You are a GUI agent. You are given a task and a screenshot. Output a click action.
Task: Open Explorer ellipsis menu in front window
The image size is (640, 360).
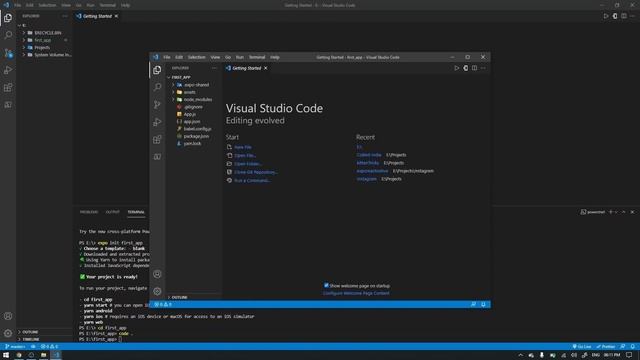[214, 68]
